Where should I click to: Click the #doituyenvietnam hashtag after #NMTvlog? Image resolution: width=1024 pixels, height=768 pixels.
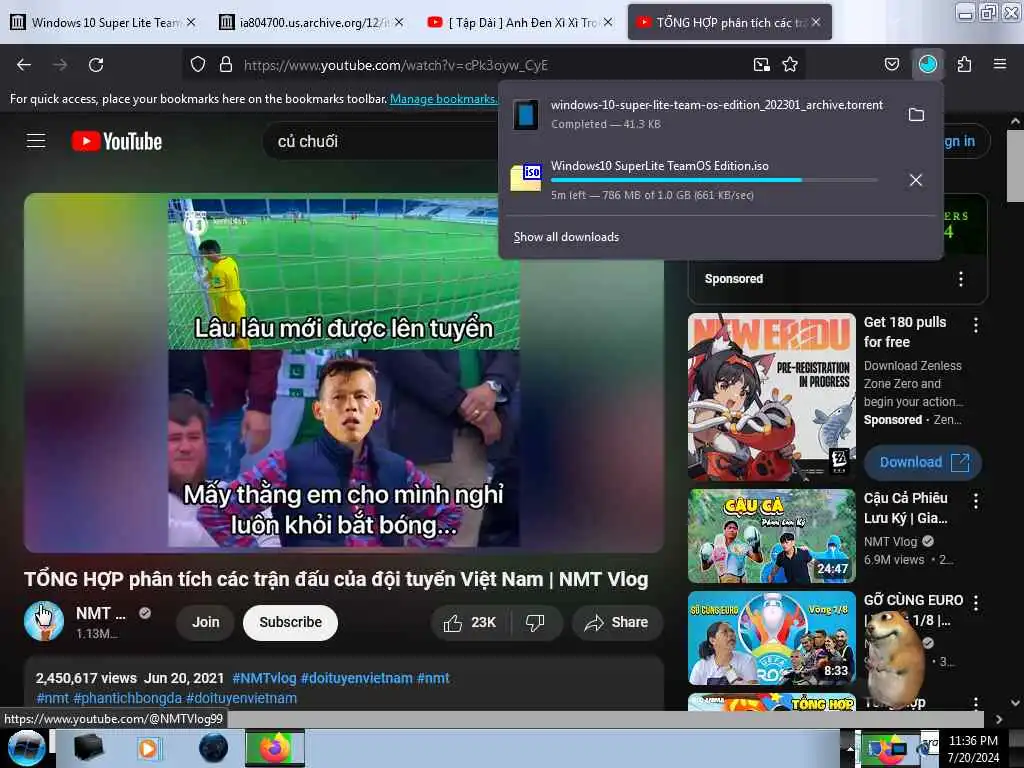[357, 679]
